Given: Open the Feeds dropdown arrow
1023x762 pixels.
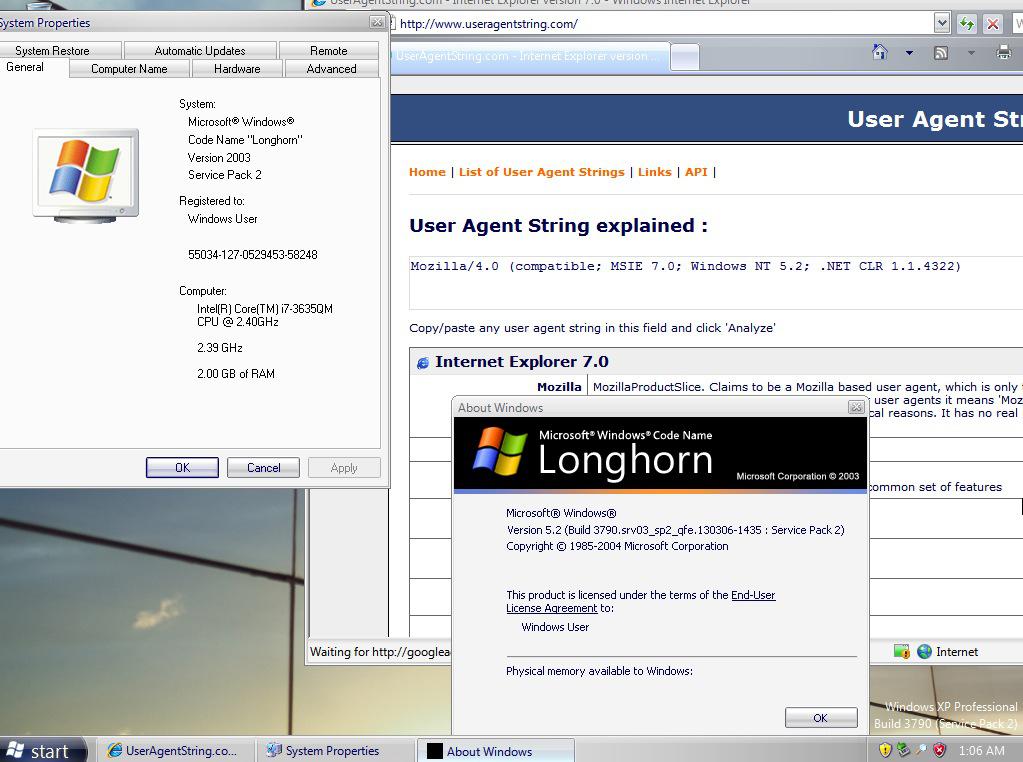Looking at the screenshot, I should coord(971,53).
